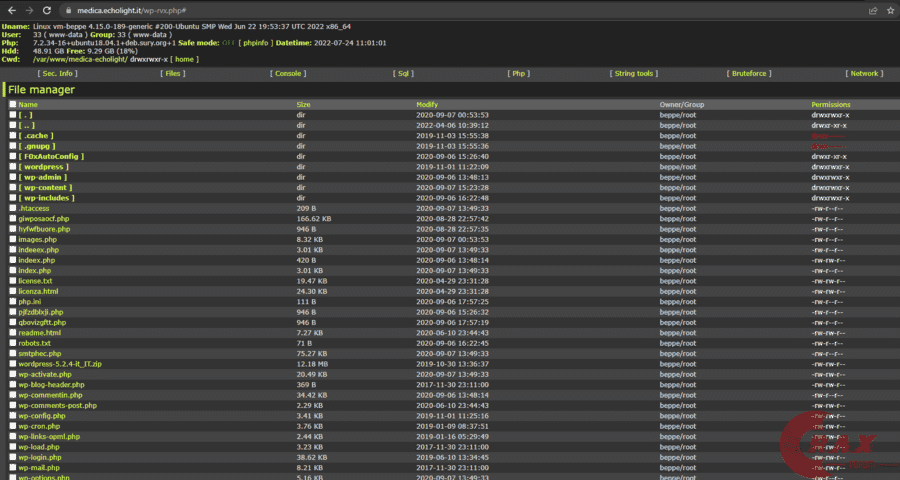Open the images.php file

pos(37,239)
